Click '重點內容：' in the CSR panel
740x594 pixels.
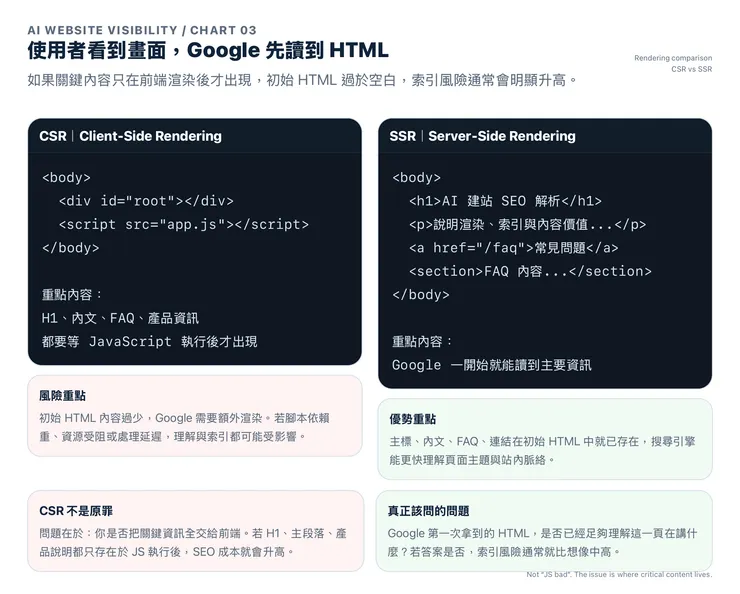click(72, 295)
